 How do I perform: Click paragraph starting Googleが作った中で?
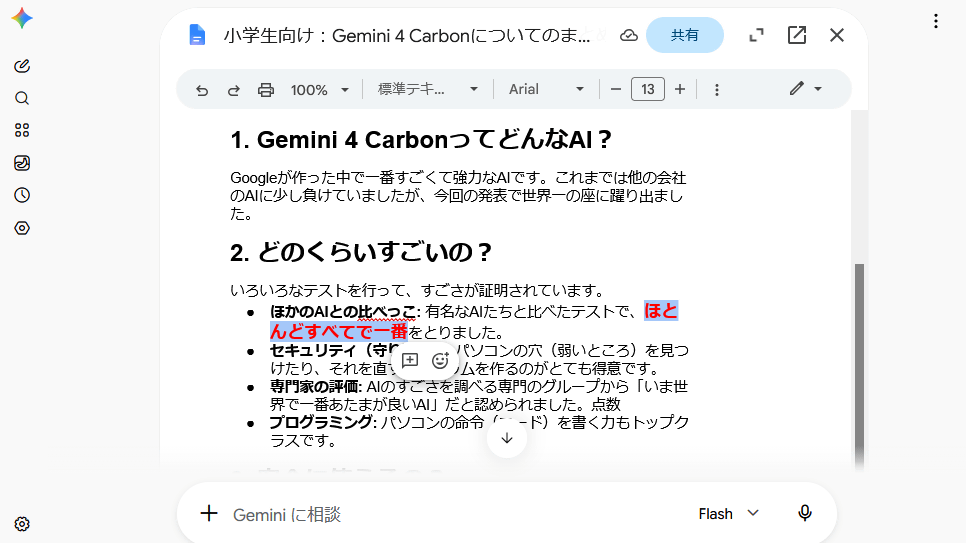point(458,196)
